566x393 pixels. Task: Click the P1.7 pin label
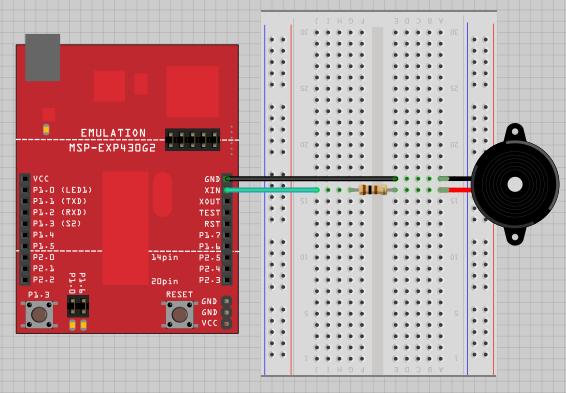click(x=210, y=235)
